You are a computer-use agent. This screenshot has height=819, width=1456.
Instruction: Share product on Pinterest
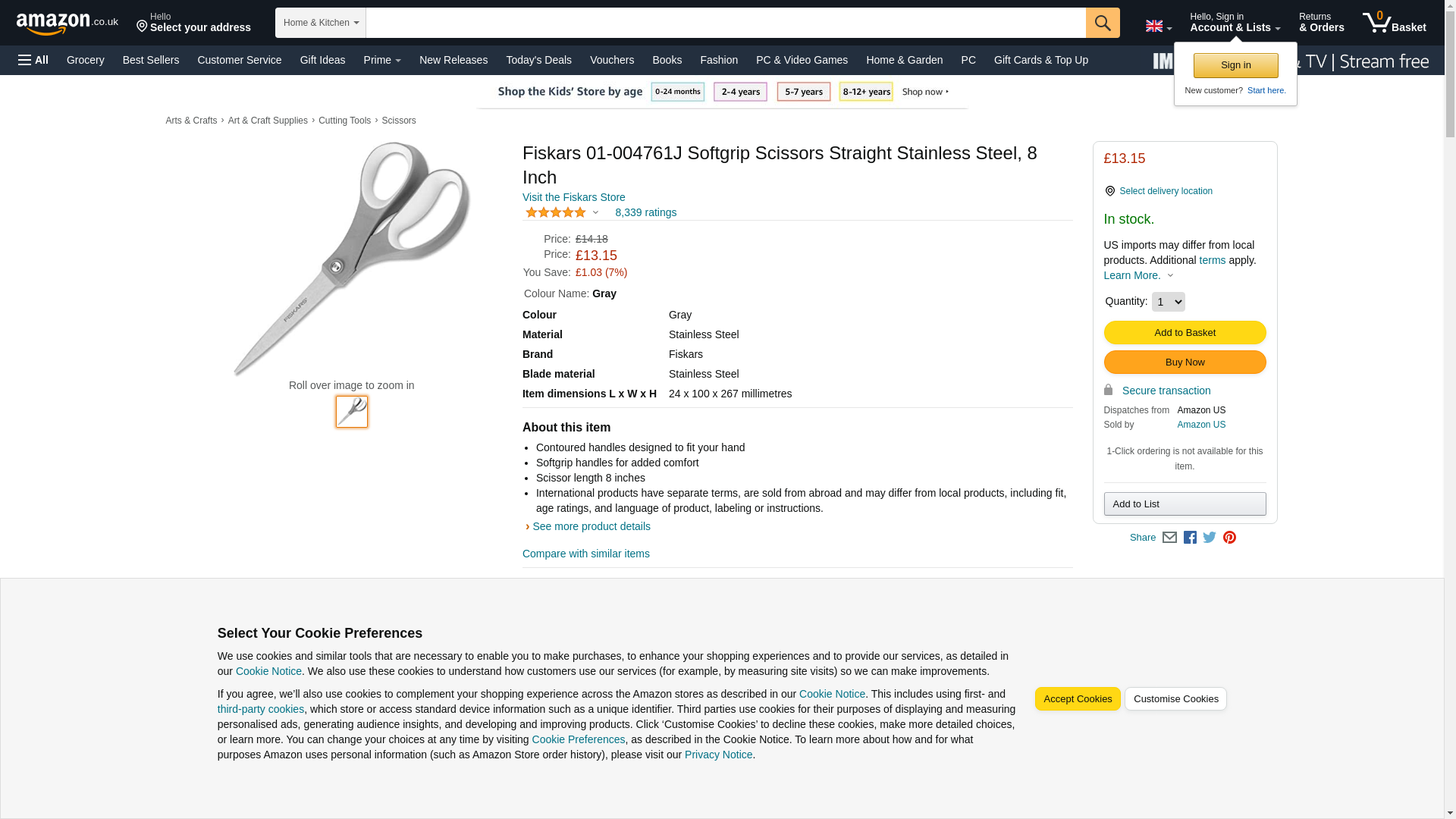point(1229,538)
